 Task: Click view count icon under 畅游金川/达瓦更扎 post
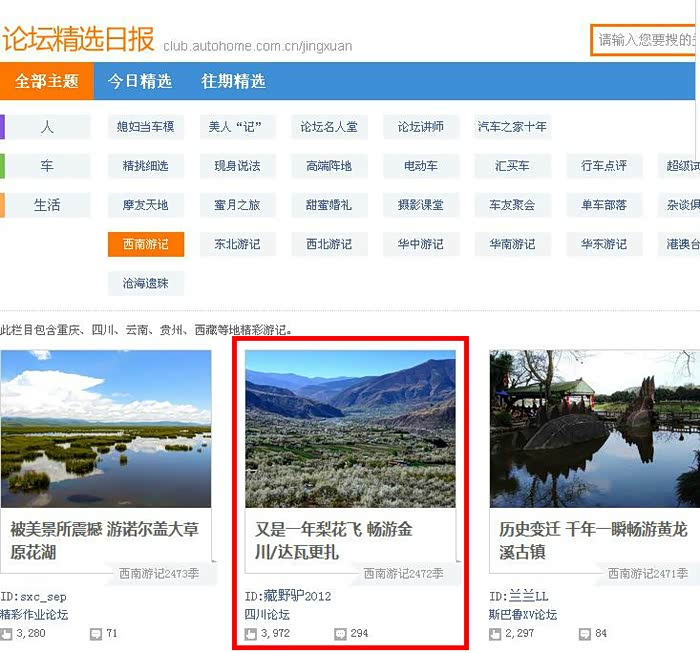tap(251, 634)
